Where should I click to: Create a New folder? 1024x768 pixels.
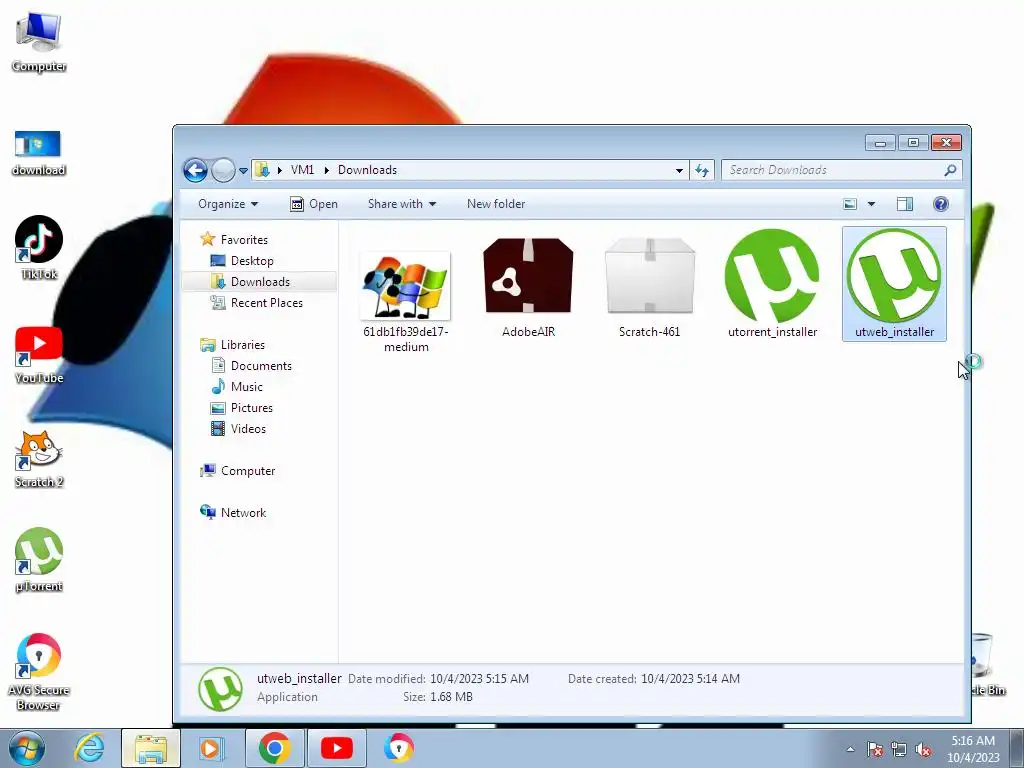496,204
